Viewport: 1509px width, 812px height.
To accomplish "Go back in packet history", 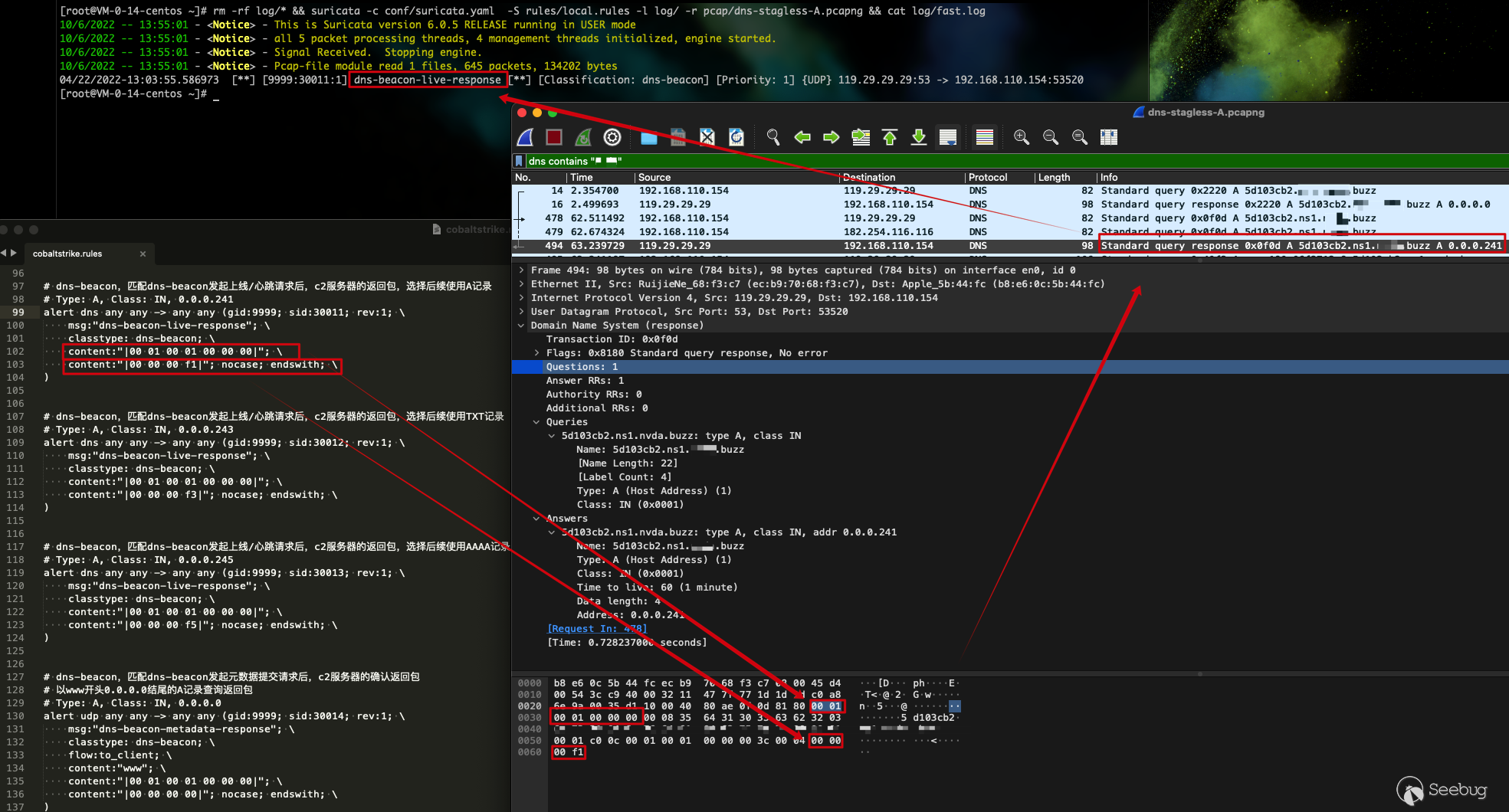I will (802, 137).
